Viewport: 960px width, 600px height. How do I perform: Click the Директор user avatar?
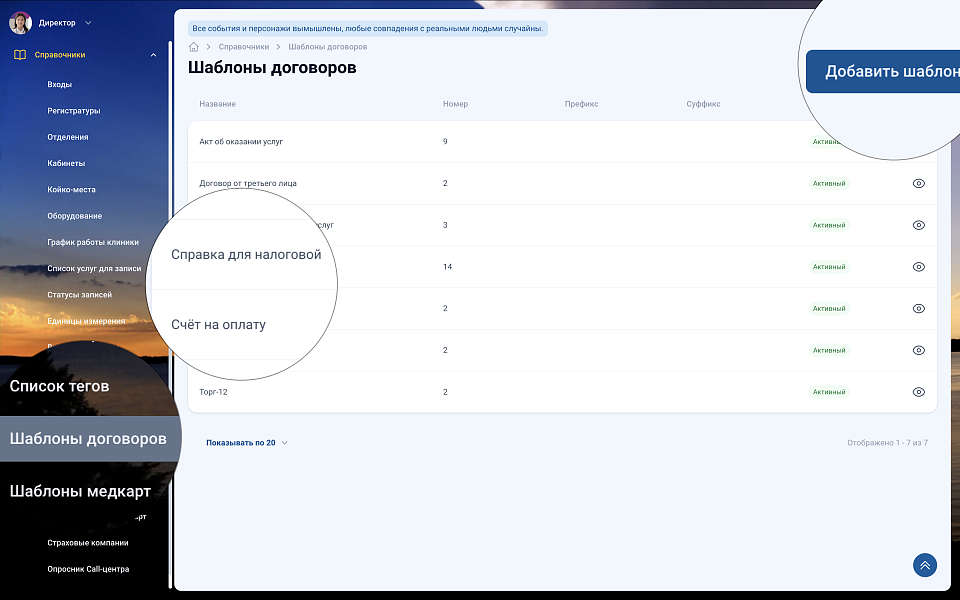(x=20, y=22)
